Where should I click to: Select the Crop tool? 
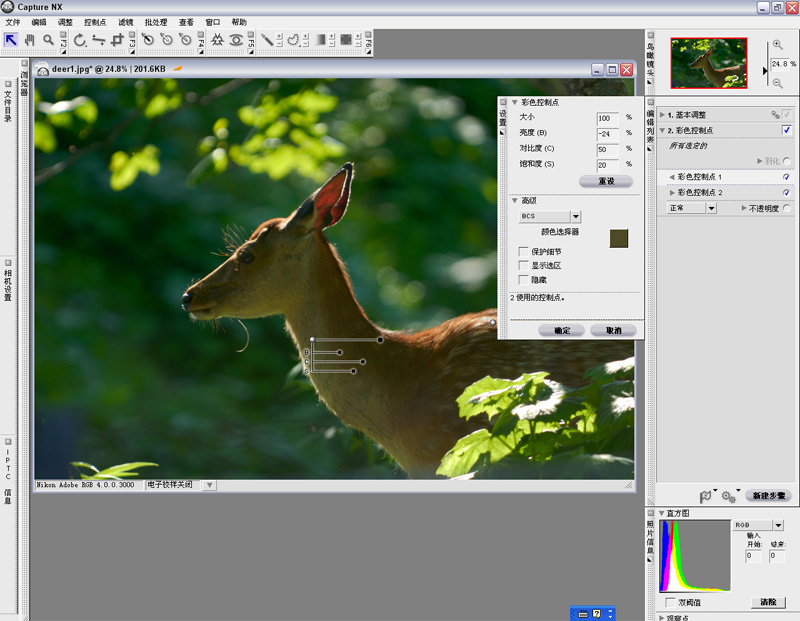(117, 40)
